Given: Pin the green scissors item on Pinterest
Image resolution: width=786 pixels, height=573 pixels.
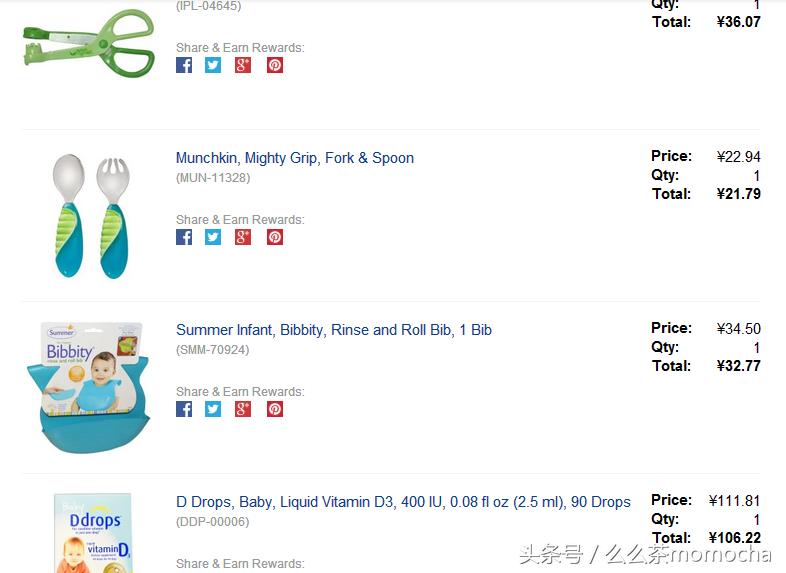Looking at the screenshot, I should tap(275, 65).
